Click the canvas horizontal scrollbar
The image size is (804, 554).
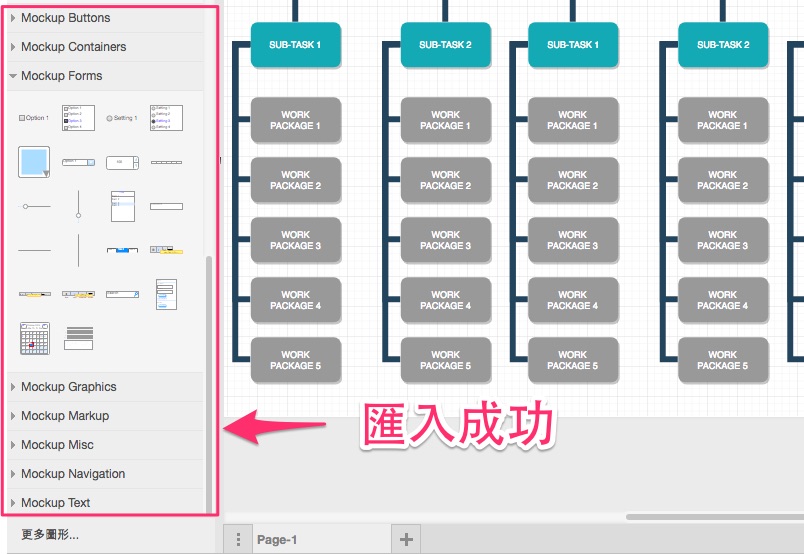[x=715, y=517]
